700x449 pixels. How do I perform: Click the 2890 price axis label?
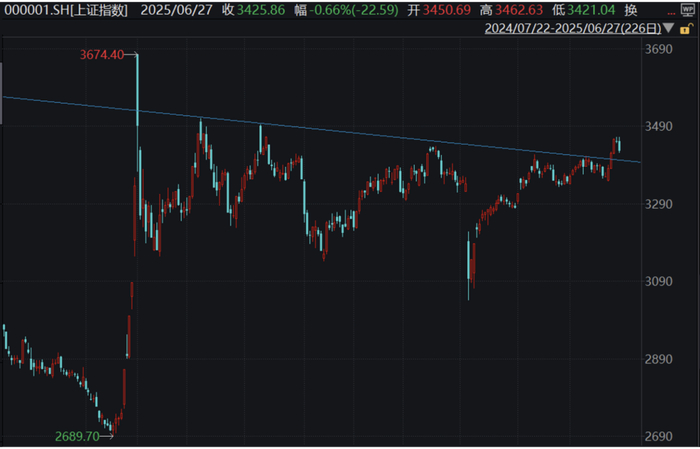(658, 359)
